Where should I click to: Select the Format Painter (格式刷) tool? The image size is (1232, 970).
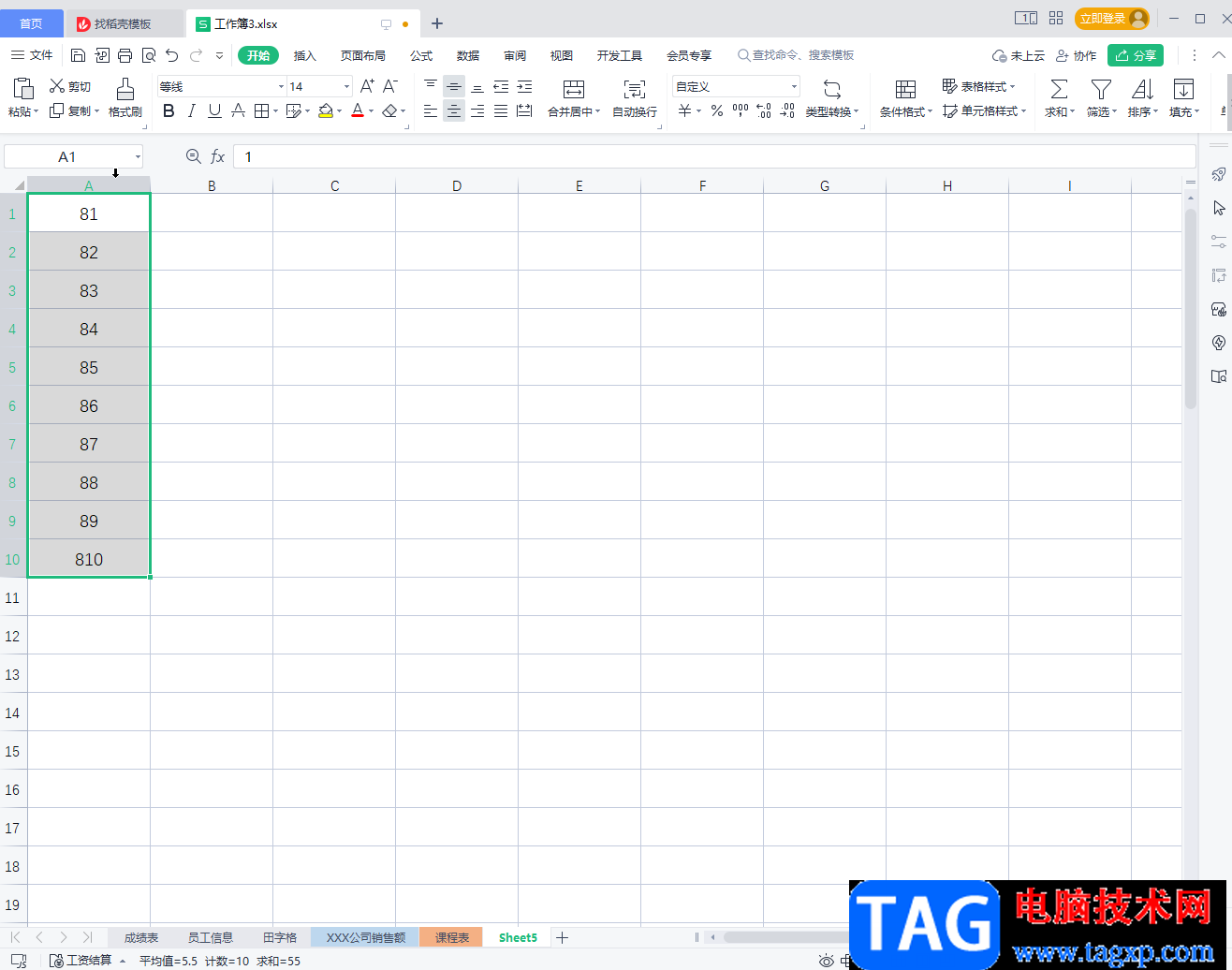click(125, 99)
